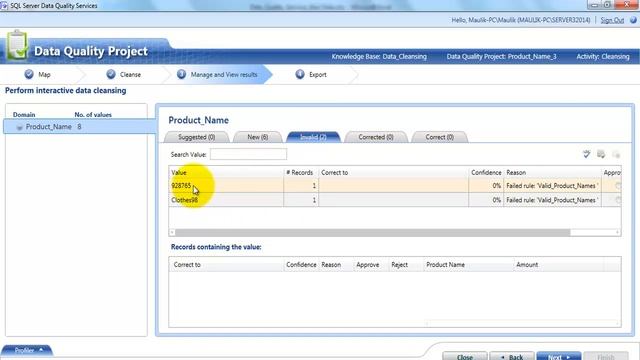640x360 pixels.
Task: Select the Invalid (2) tab
Action: point(313,137)
